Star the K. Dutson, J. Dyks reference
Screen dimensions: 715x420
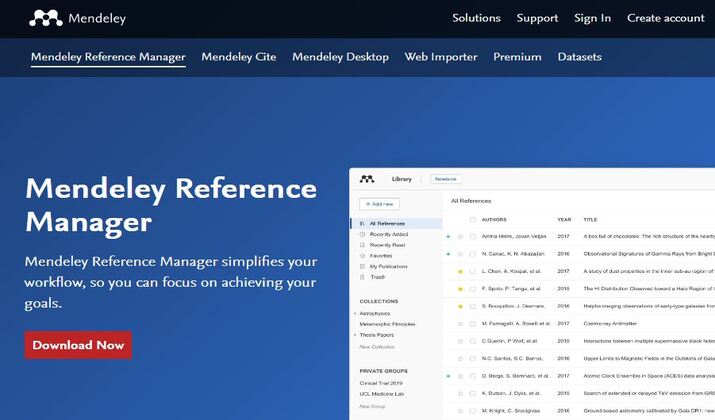tap(460, 394)
